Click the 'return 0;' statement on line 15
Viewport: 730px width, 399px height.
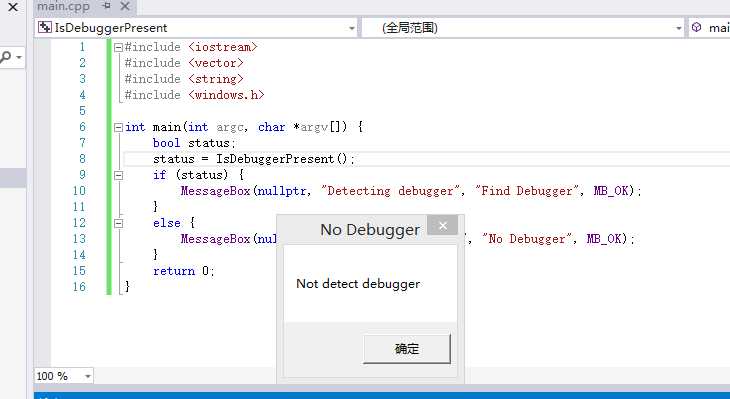pyautogui.click(x=184, y=271)
